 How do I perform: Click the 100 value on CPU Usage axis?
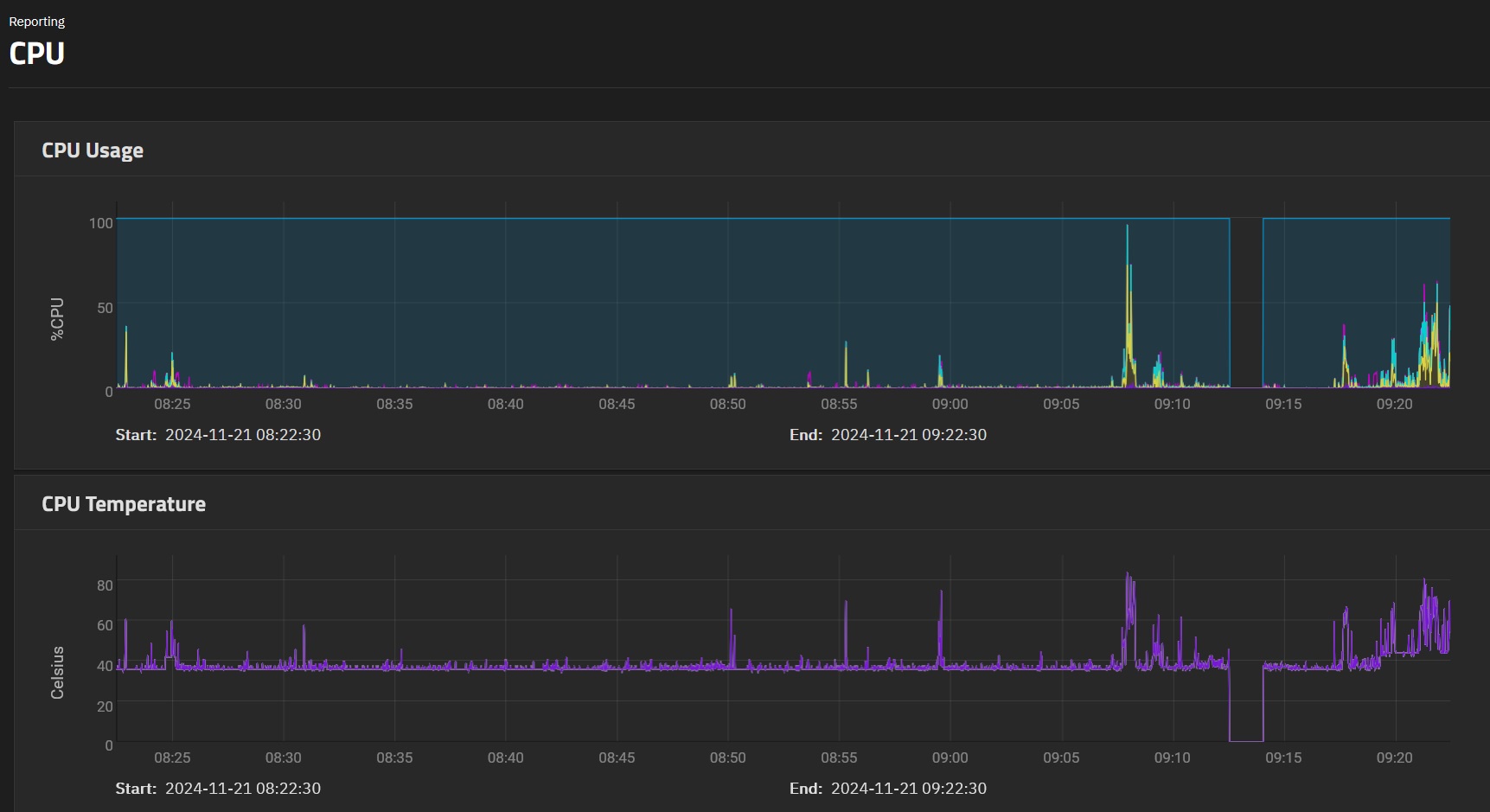(100, 223)
